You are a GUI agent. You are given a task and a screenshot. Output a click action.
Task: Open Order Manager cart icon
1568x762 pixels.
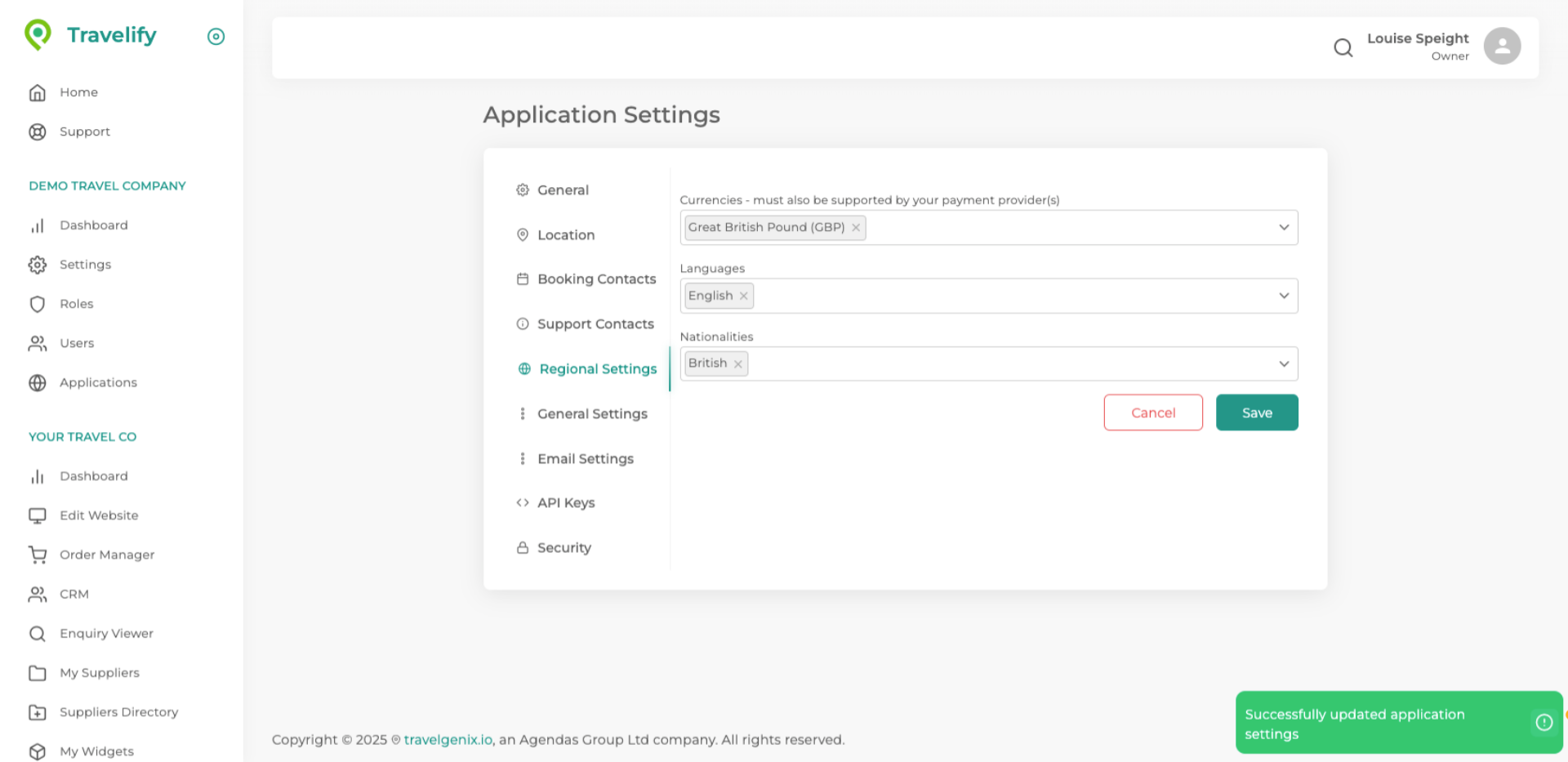click(38, 555)
